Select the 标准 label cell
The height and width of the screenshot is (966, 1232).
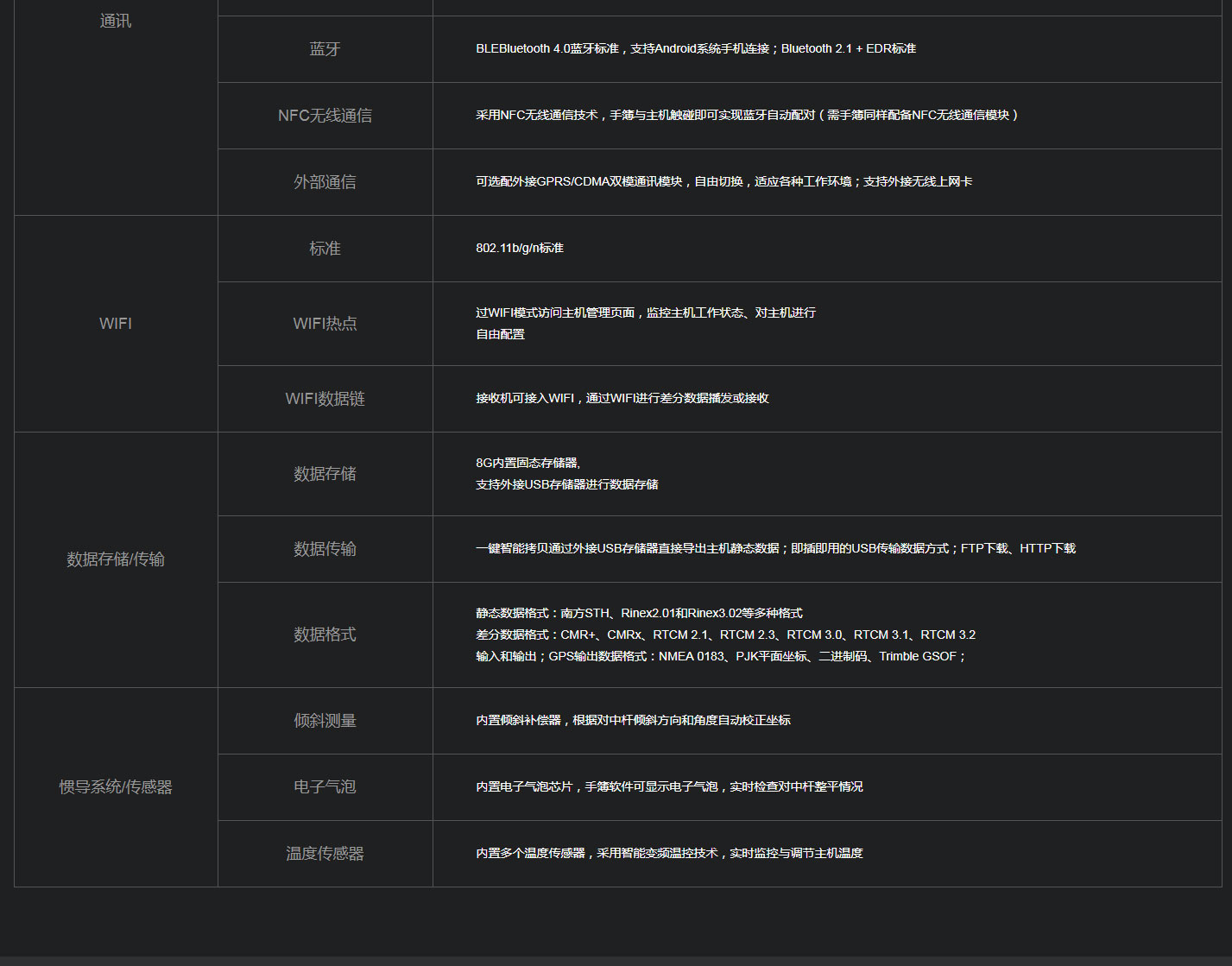click(325, 249)
